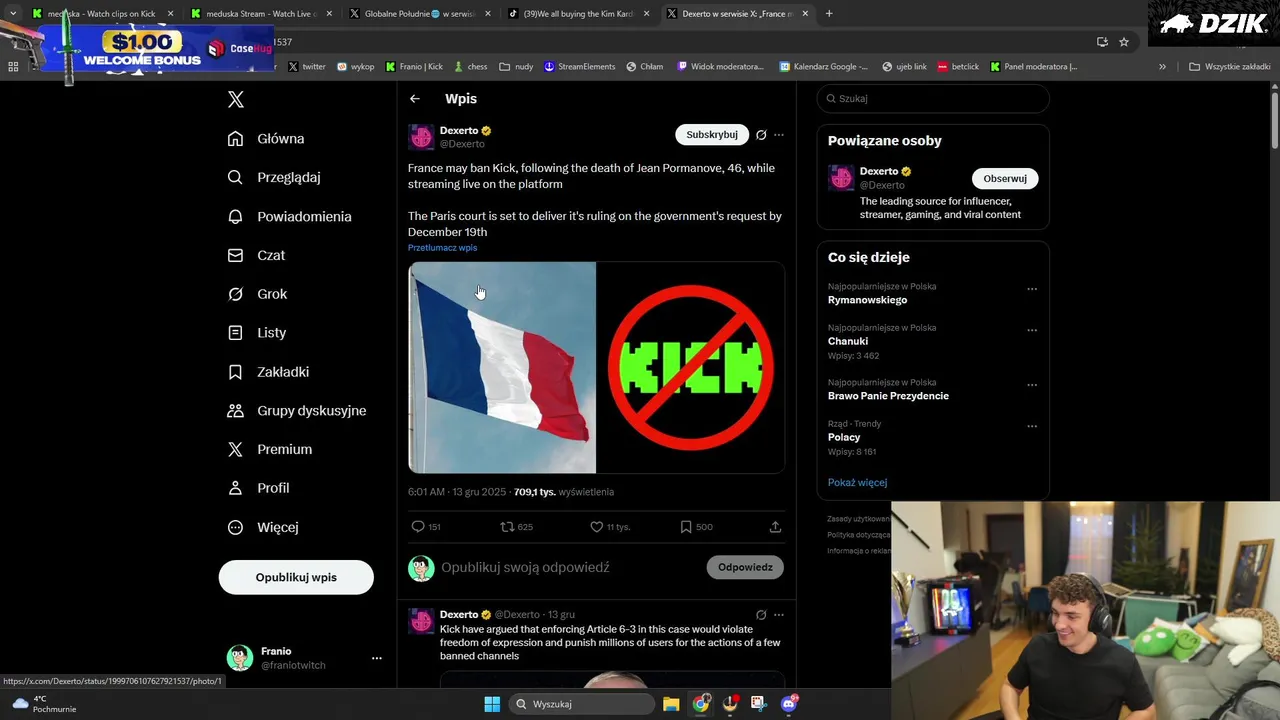The width and height of the screenshot is (1280, 720).
Task: Open Chanuki trend
Action: (848, 341)
